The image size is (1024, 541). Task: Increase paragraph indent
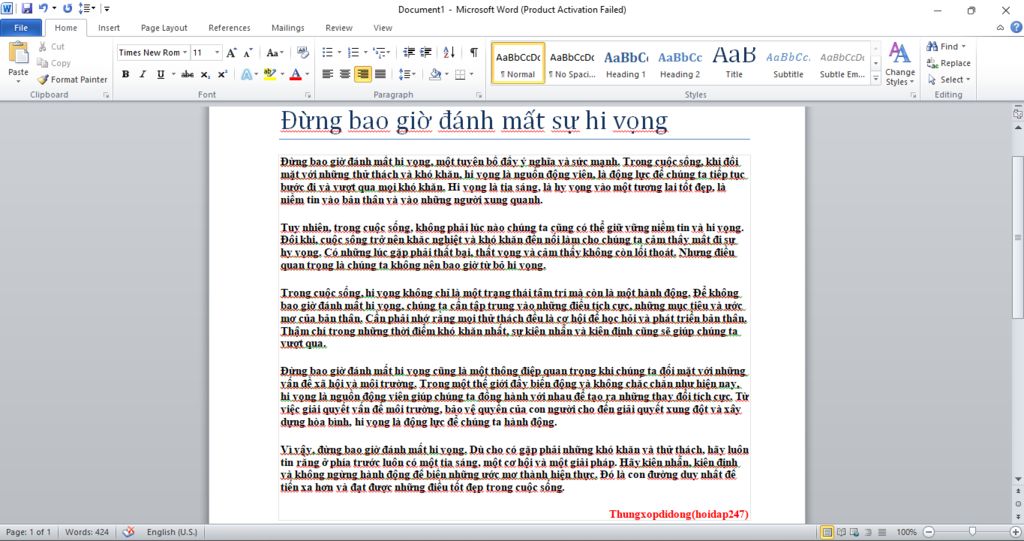point(426,52)
